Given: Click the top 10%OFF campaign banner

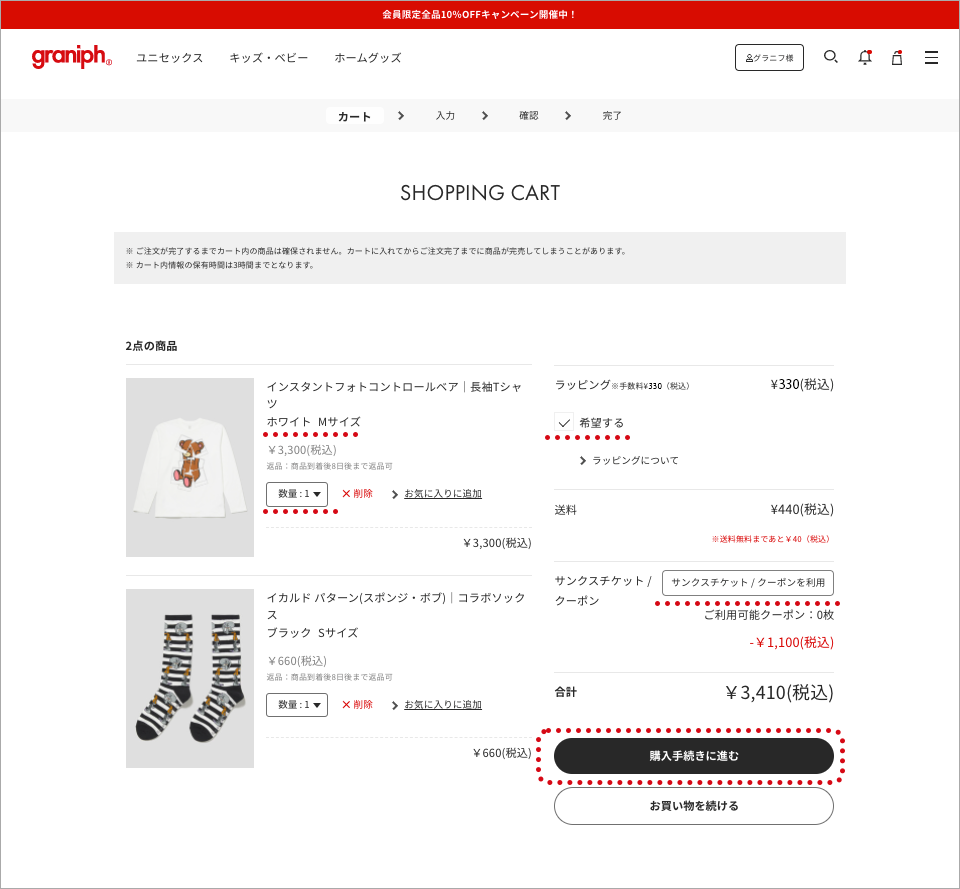Looking at the screenshot, I should (480, 15).
